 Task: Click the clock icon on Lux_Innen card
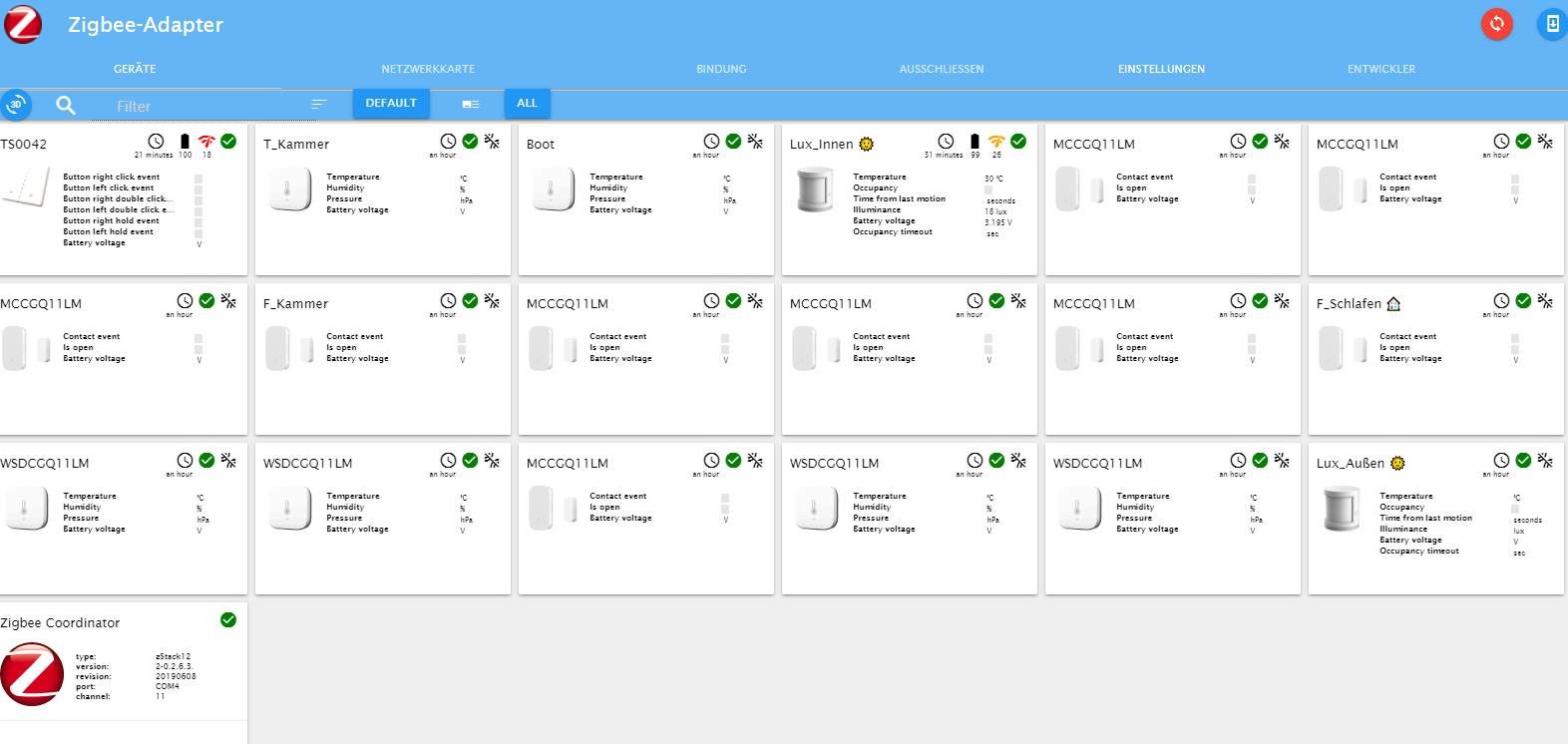946,142
